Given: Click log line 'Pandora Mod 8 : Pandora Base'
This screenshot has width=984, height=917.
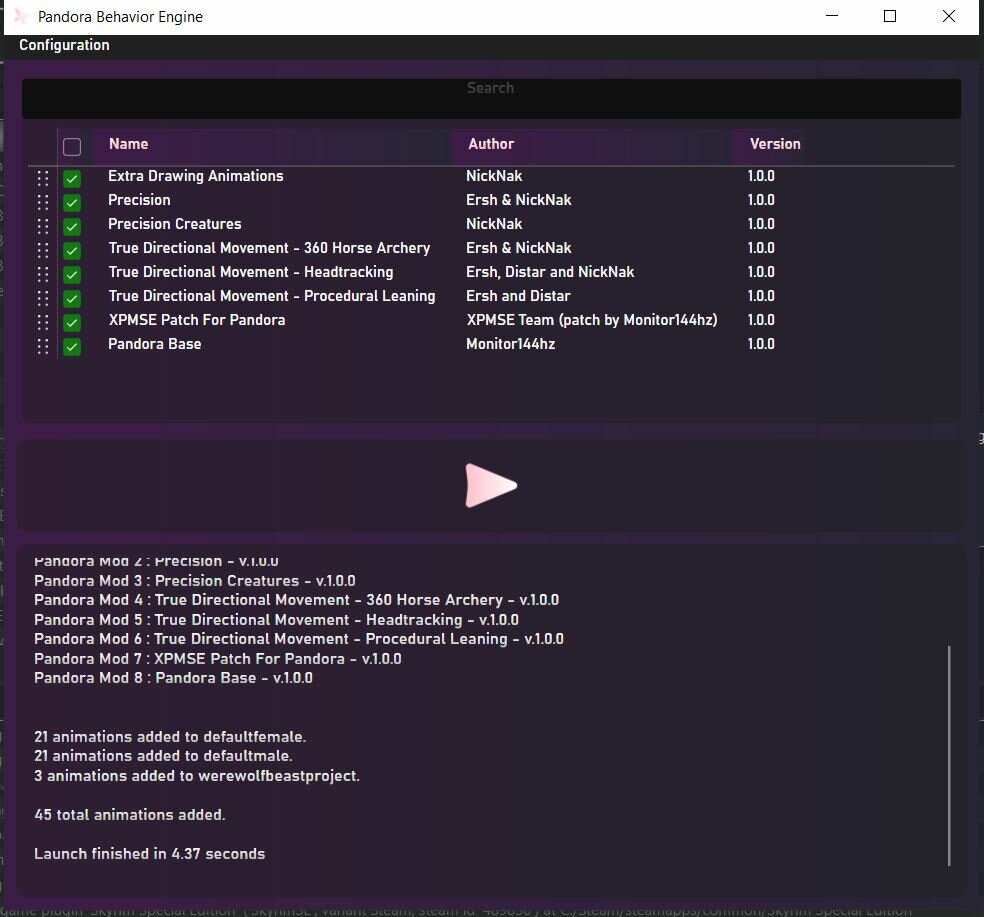Looking at the screenshot, I should (x=173, y=678).
